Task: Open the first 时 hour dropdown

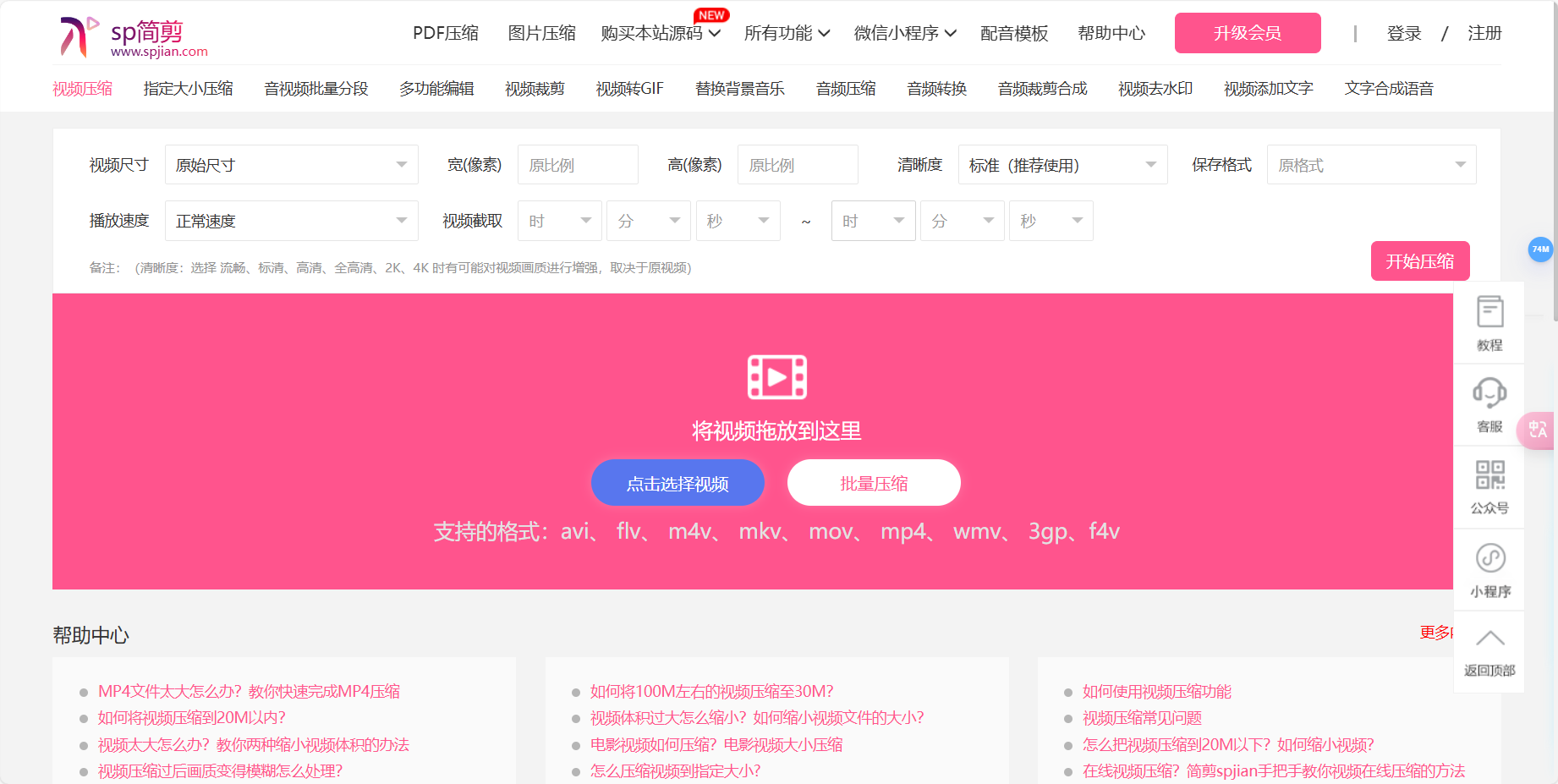Action: [558, 220]
